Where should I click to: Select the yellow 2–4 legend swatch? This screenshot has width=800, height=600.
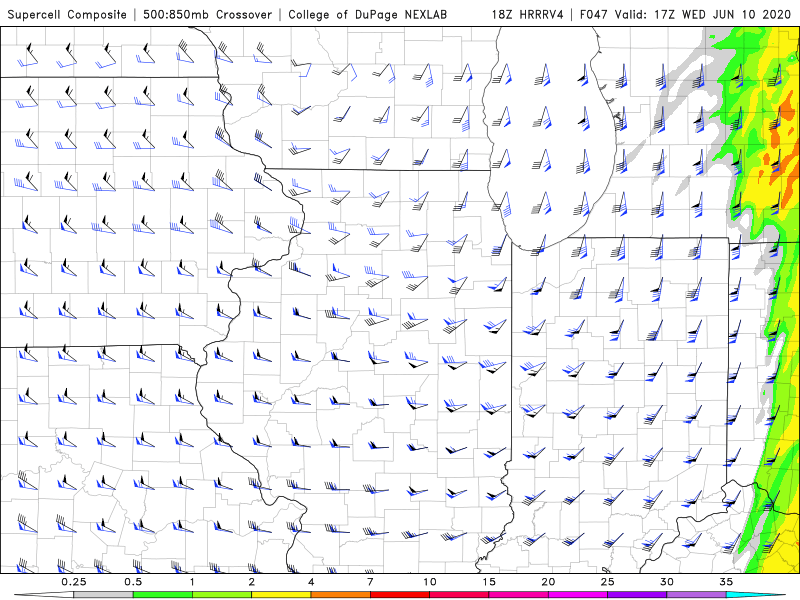click(x=281, y=595)
